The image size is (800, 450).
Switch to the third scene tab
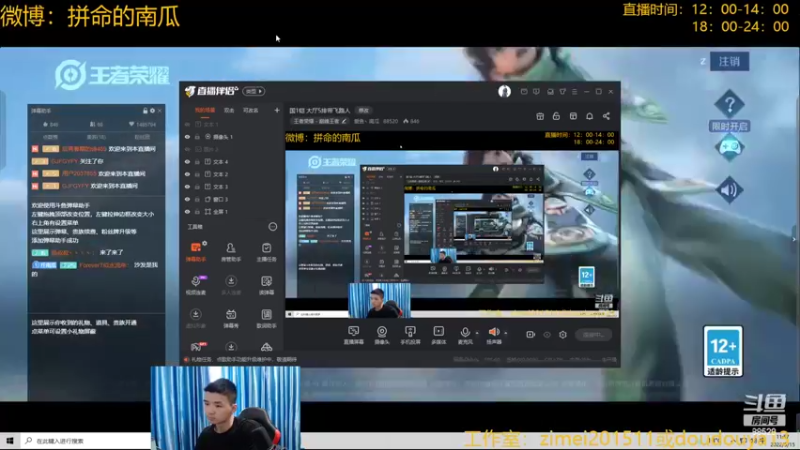[x=251, y=110]
